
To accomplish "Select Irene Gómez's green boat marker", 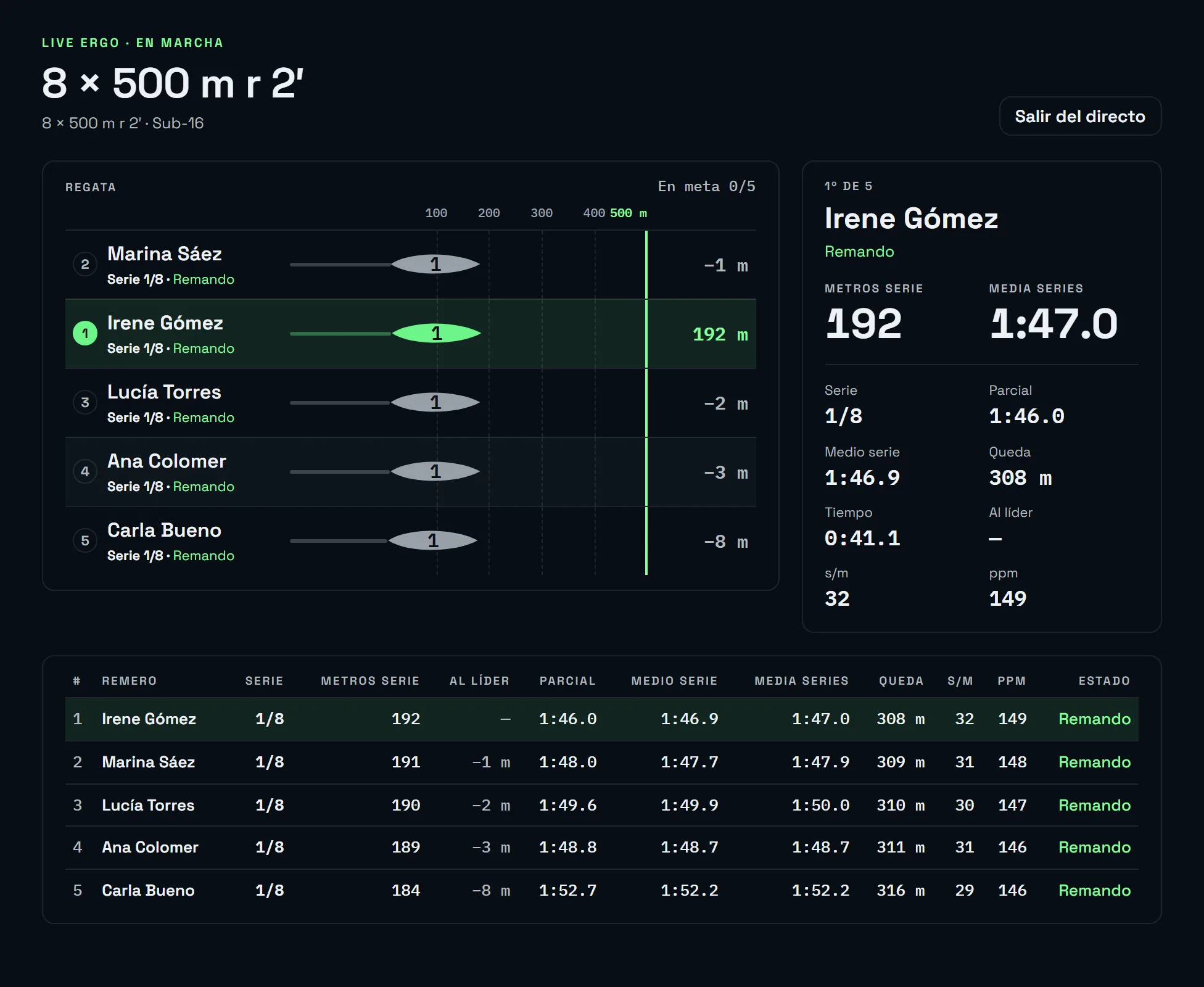I will click(437, 333).
